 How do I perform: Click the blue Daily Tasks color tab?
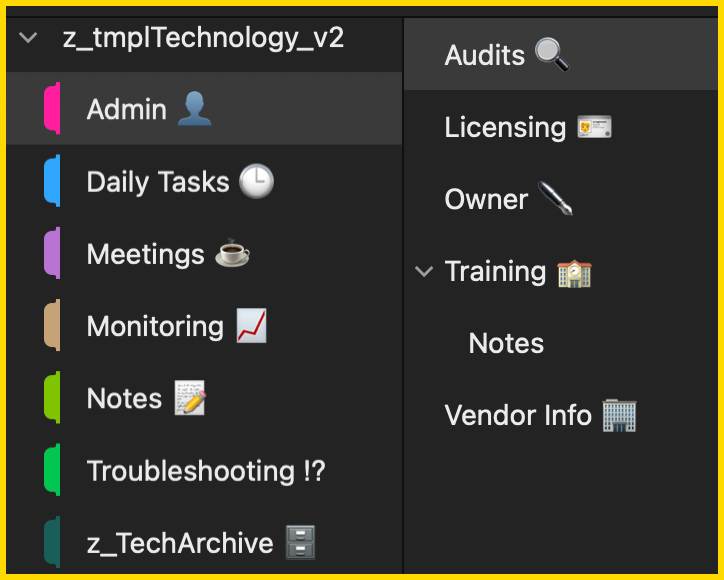click(x=52, y=181)
